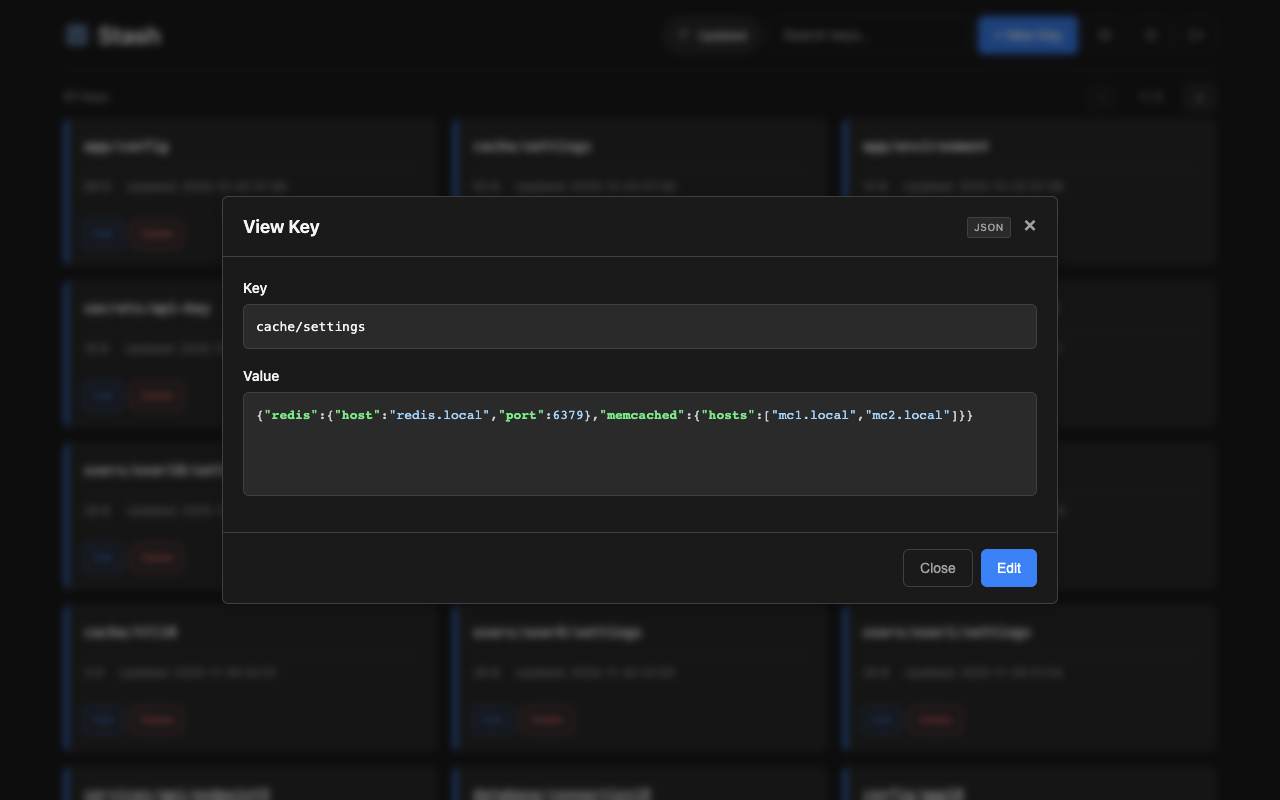The width and height of the screenshot is (1280, 800).
Task: Click the Key field showing cache/settings
Action: 640,326
